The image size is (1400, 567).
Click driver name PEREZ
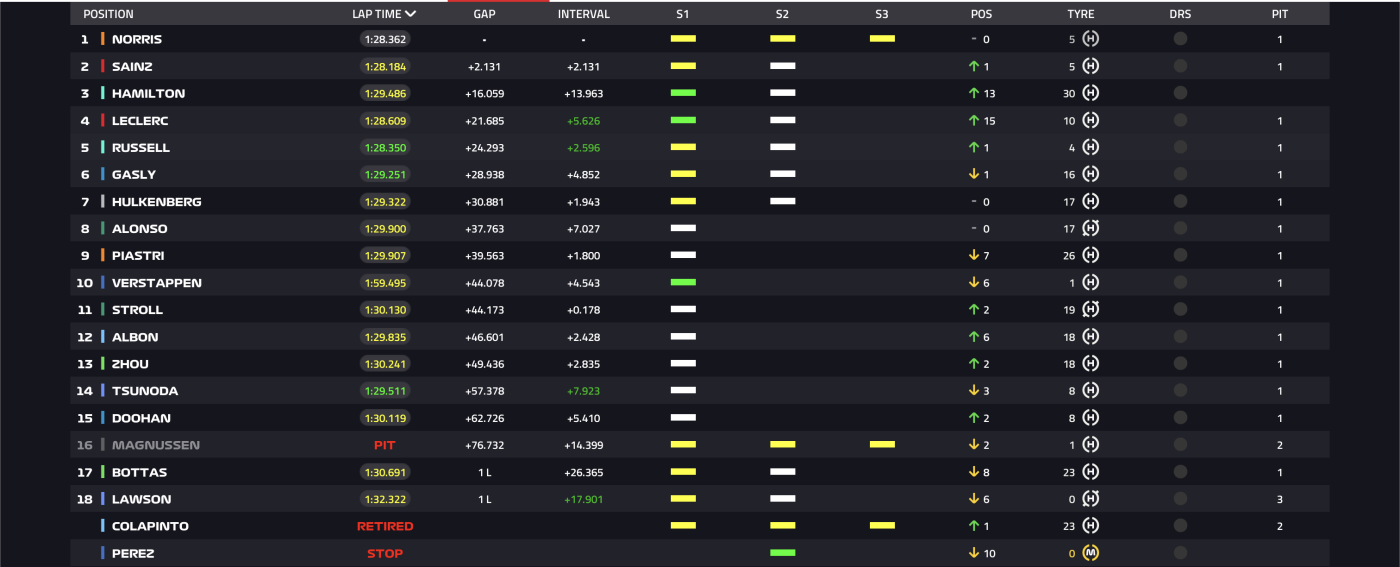[x=133, y=552]
